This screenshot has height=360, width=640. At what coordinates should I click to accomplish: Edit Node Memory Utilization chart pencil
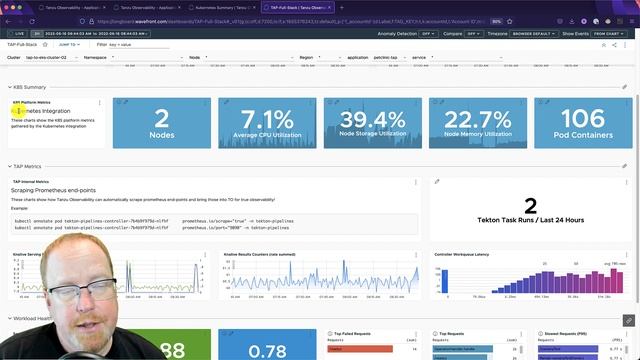[x=442, y=102]
